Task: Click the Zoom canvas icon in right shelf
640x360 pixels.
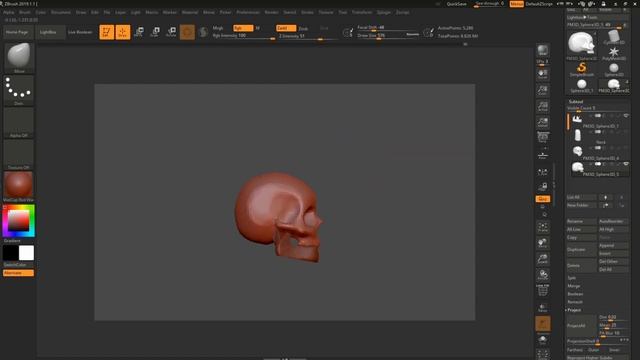Action: (542, 90)
